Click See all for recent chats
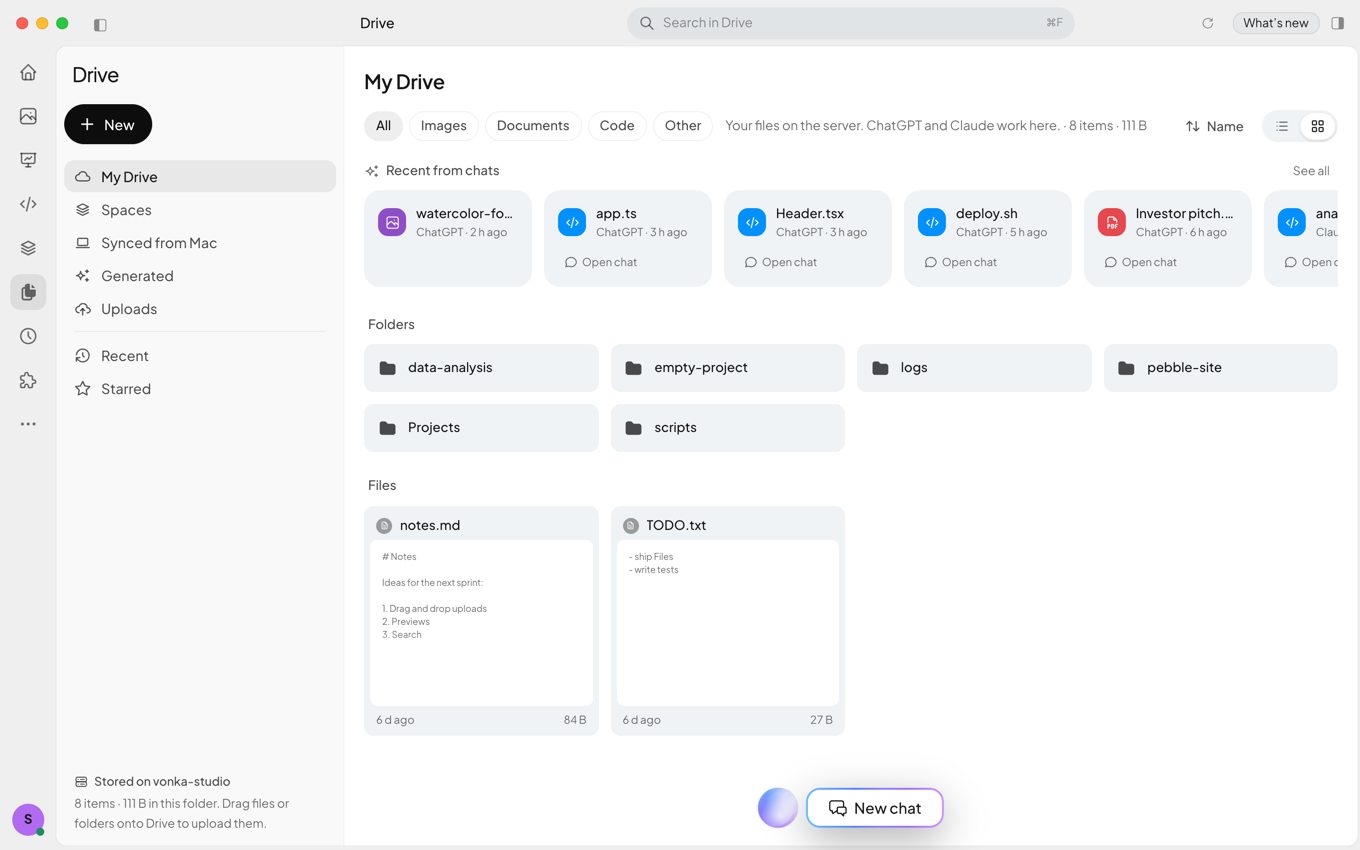The height and width of the screenshot is (850, 1360). (x=1311, y=171)
